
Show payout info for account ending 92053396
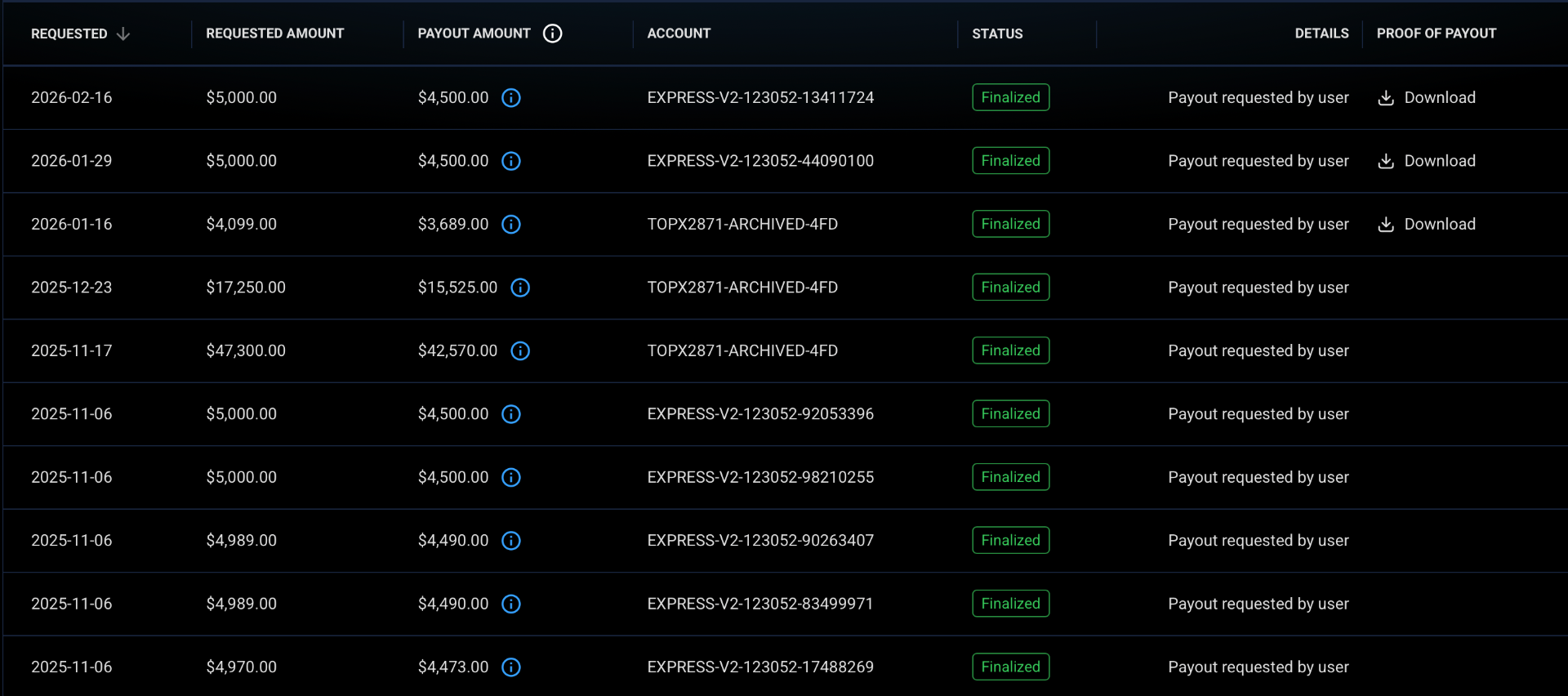pyautogui.click(x=511, y=414)
